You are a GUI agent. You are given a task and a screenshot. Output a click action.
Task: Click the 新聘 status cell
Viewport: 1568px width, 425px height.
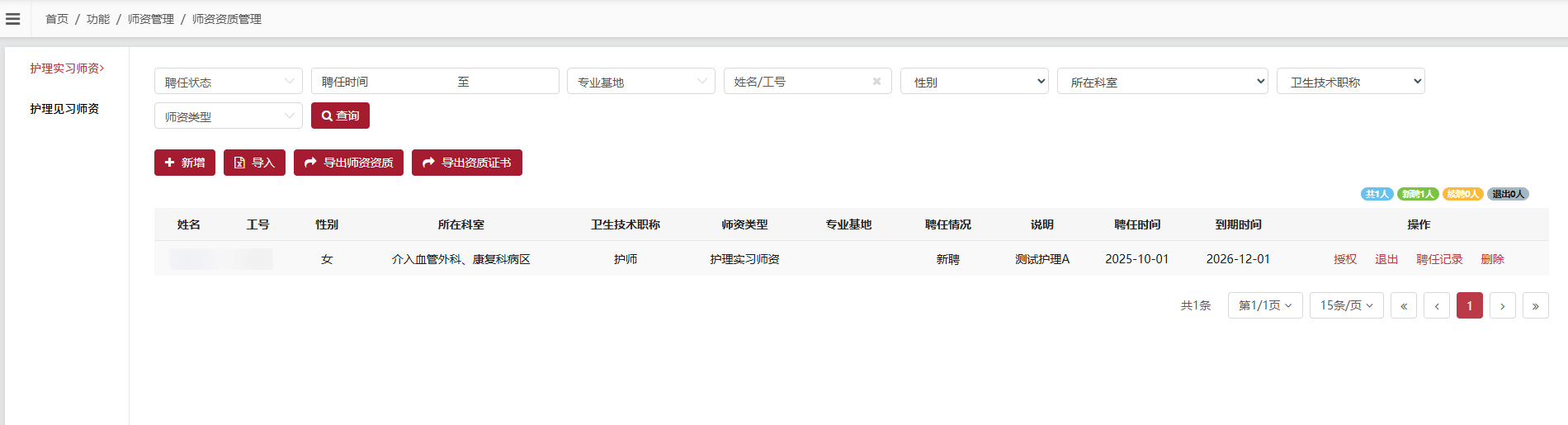coord(948,259)
